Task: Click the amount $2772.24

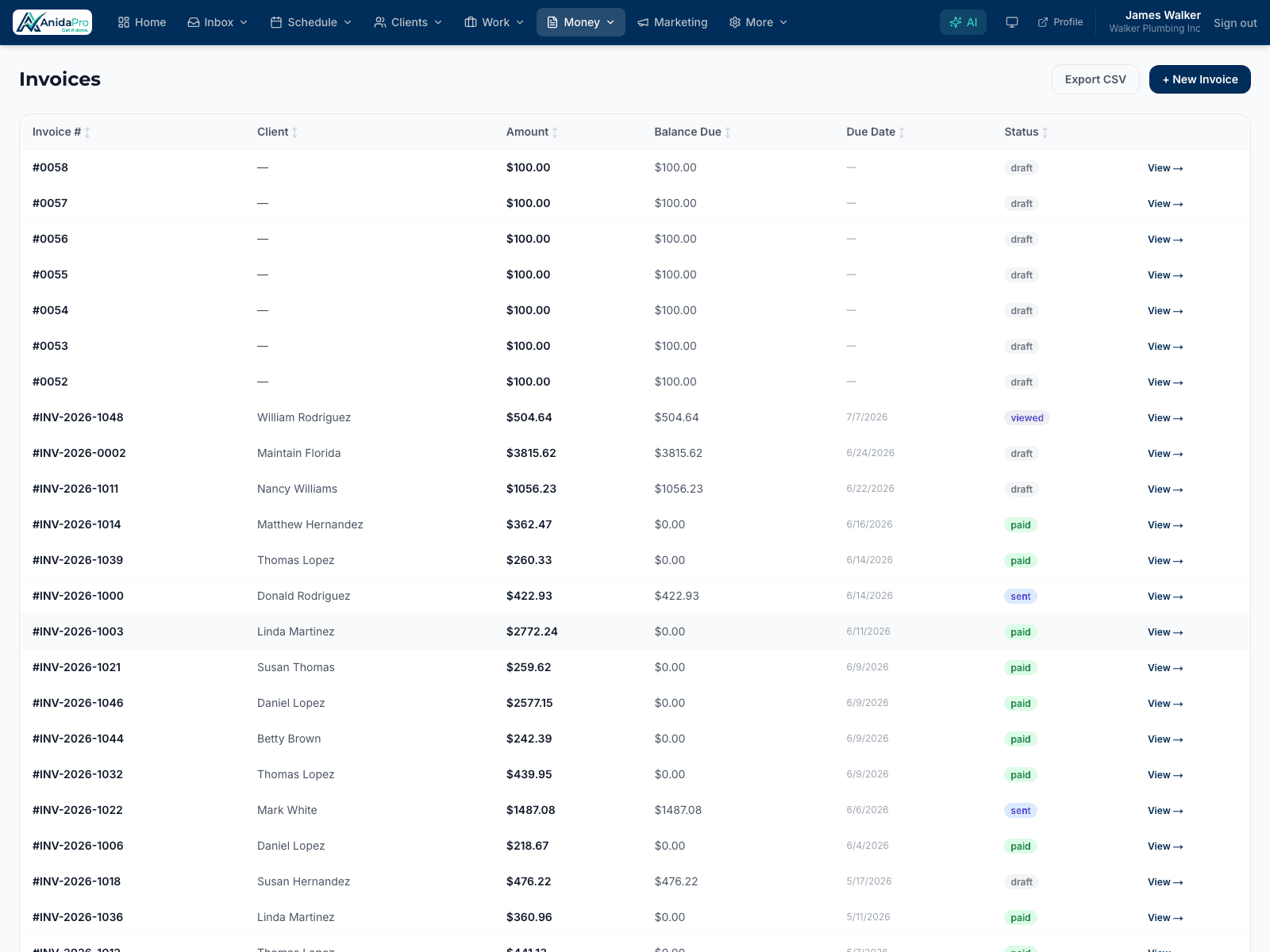Action: click(532, 631)
